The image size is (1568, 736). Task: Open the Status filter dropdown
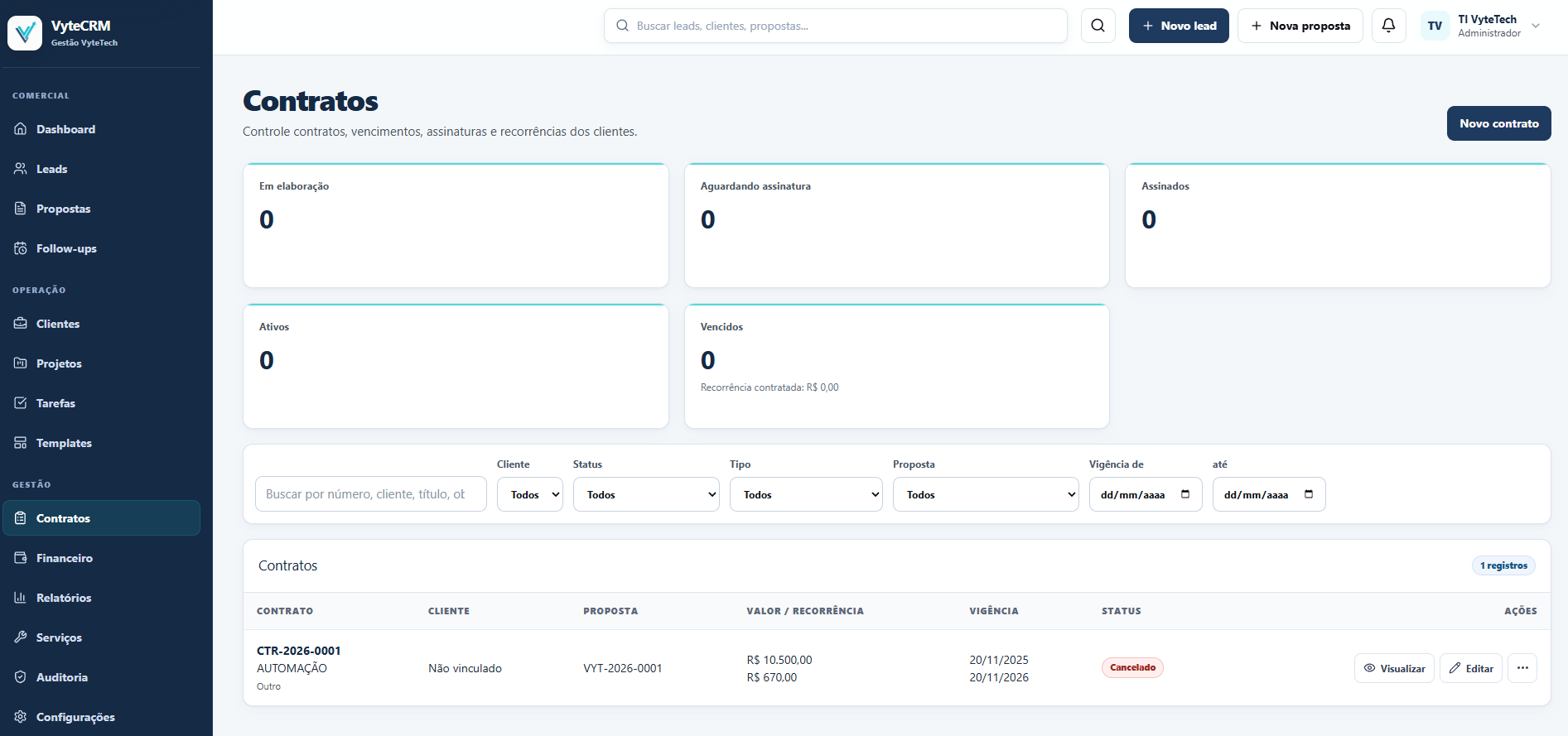pos(646,494)
